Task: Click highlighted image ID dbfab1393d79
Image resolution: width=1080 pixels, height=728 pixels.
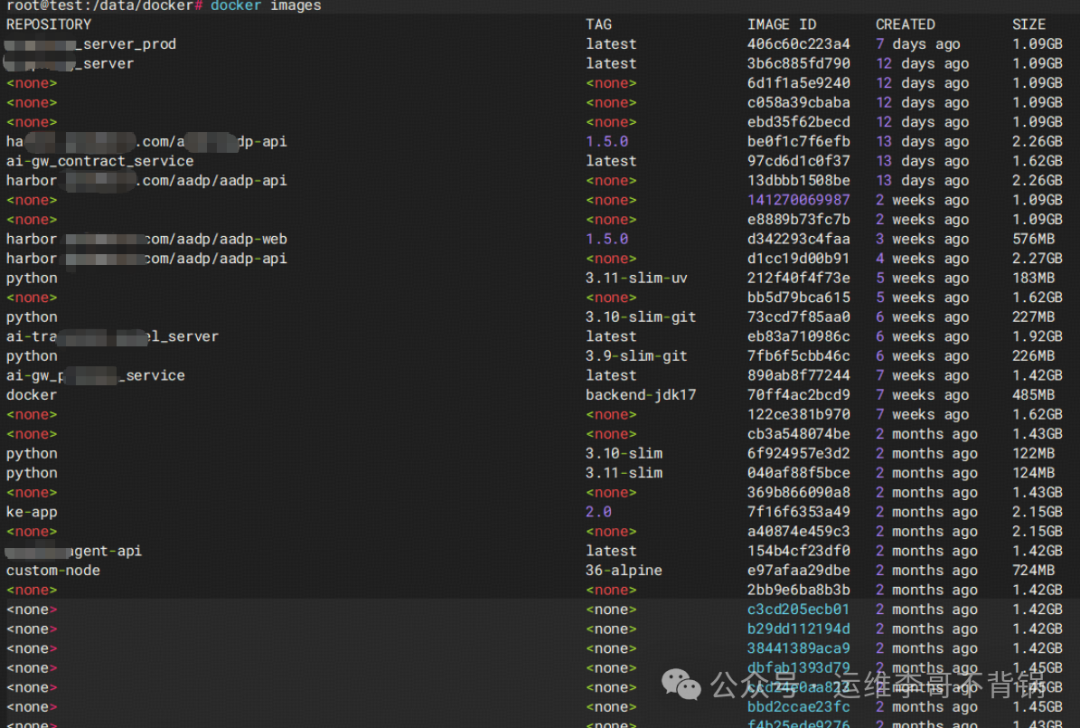Action: pyautogui.click(x=798, y=667)
